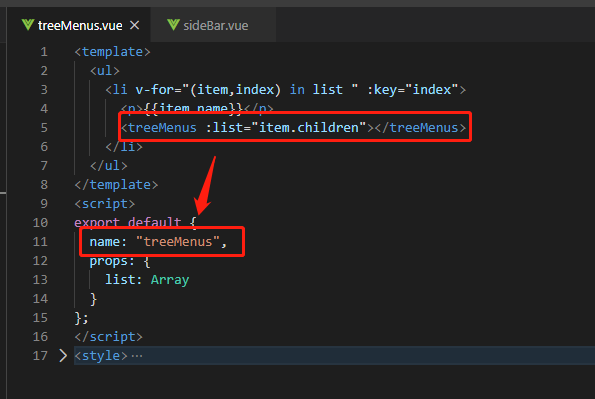Place cursor on export default line
The height and width of the screenshot is (399, 595).
click(135, 222)
